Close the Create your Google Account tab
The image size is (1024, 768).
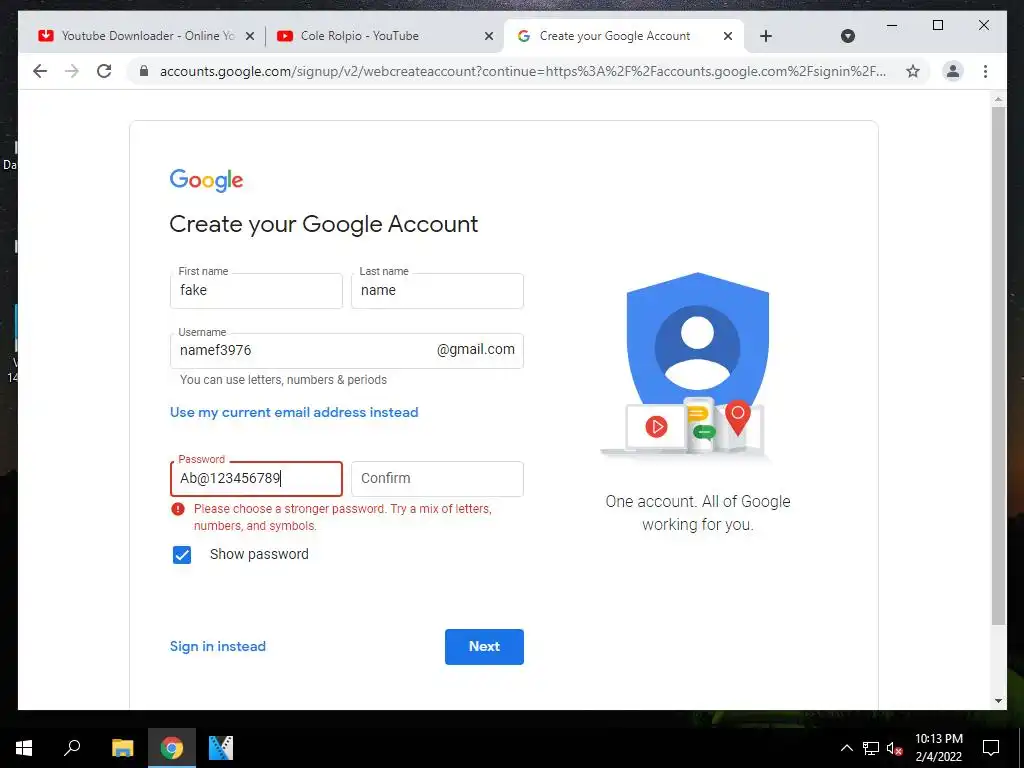point(728,36)
